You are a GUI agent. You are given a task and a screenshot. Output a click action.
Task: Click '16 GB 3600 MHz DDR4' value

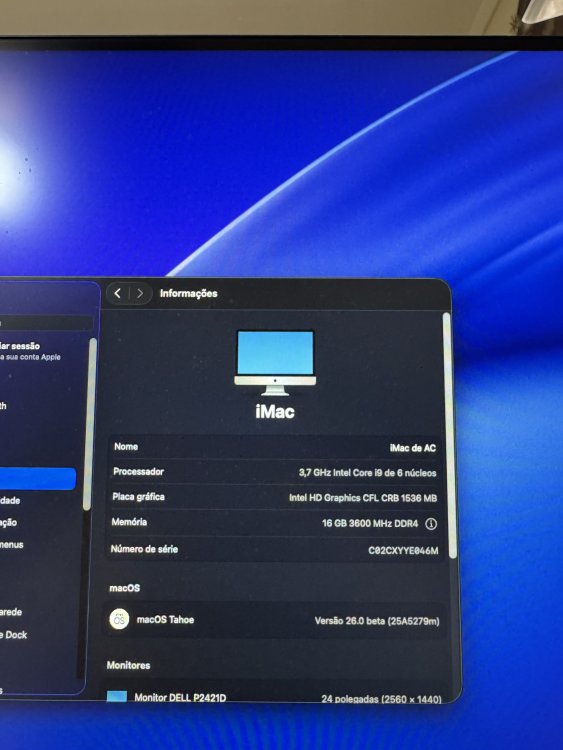tap(370, 523)
